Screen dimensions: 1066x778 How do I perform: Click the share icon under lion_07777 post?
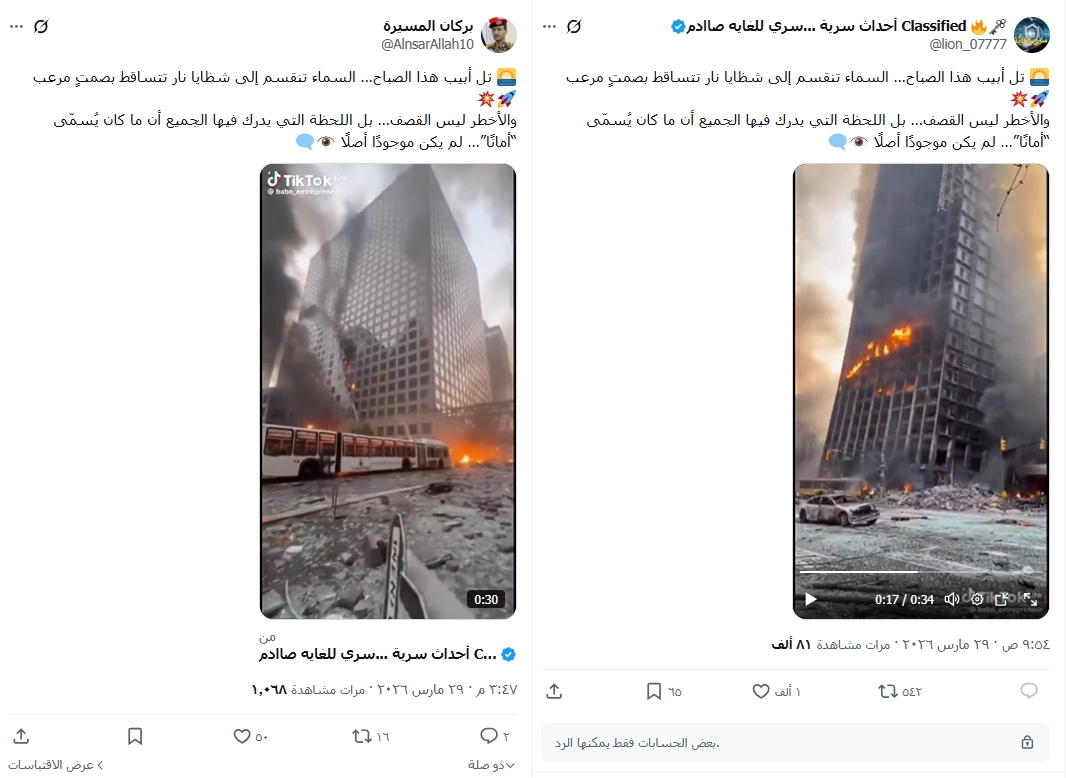pyautogui.click(x=554, y=692)
